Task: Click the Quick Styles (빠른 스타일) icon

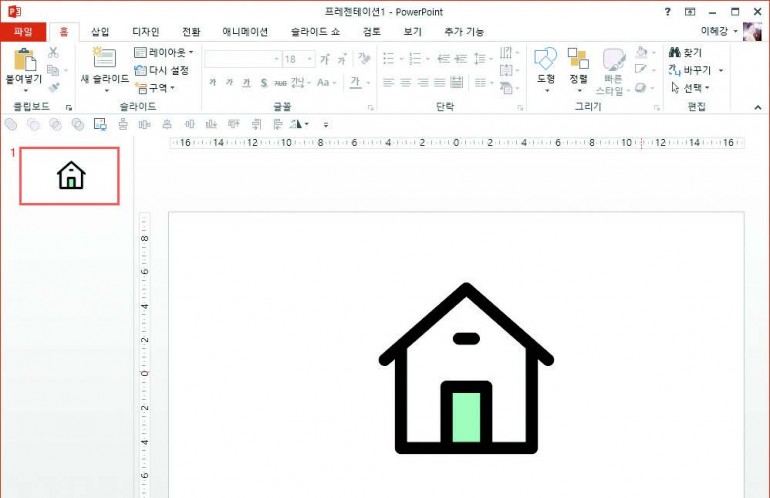Action: point(613,60)
